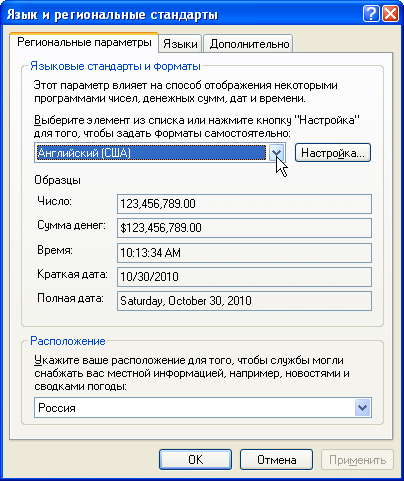Open the Настройка customization button
This screenshot has width=404, height=481.
333,153
